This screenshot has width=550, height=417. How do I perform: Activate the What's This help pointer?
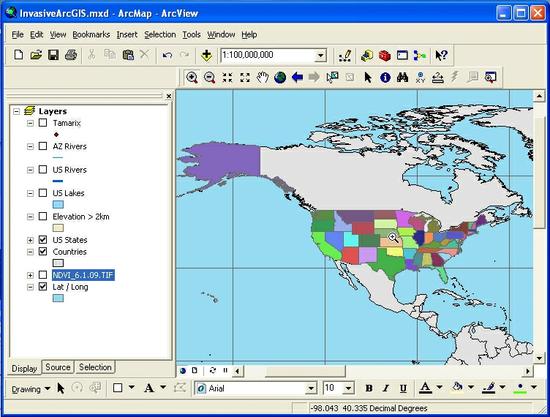click(441, 55)
